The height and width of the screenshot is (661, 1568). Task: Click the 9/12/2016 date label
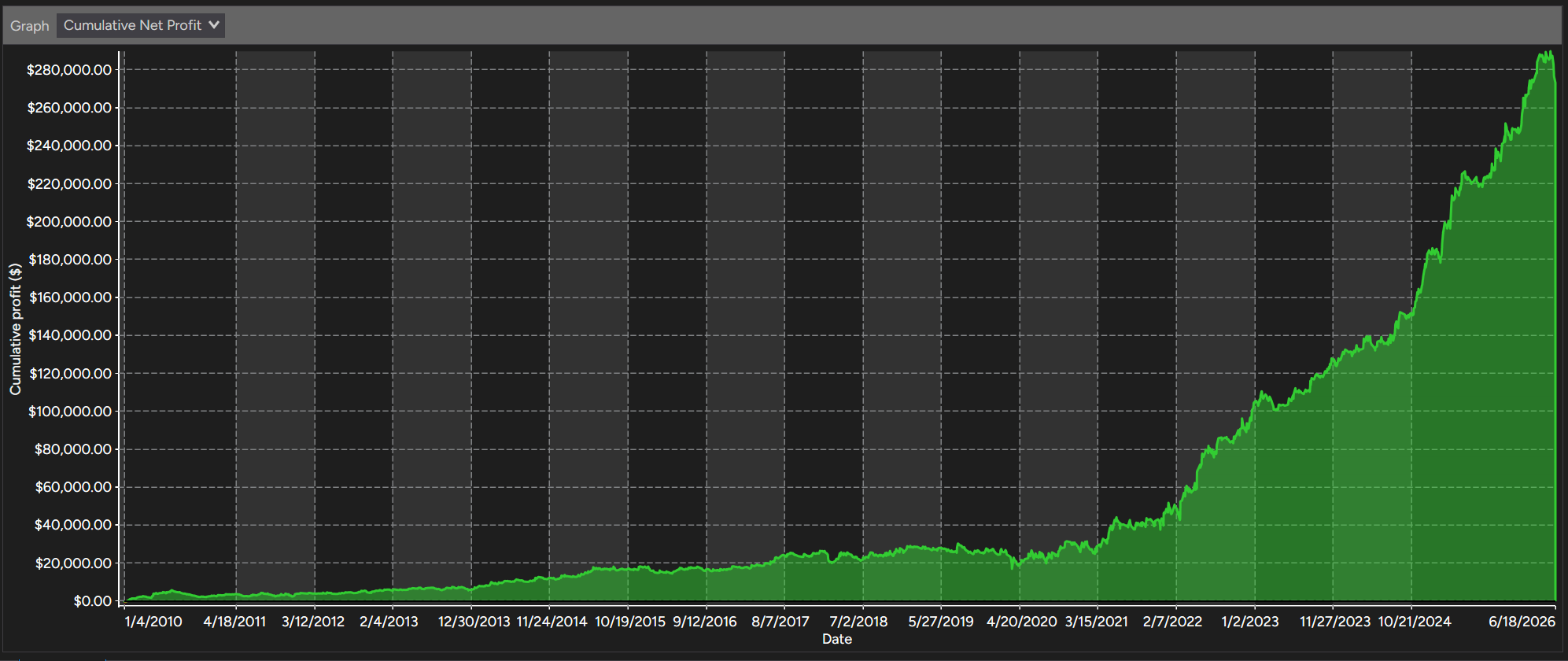pyautogui.click(x=705, y=622)
